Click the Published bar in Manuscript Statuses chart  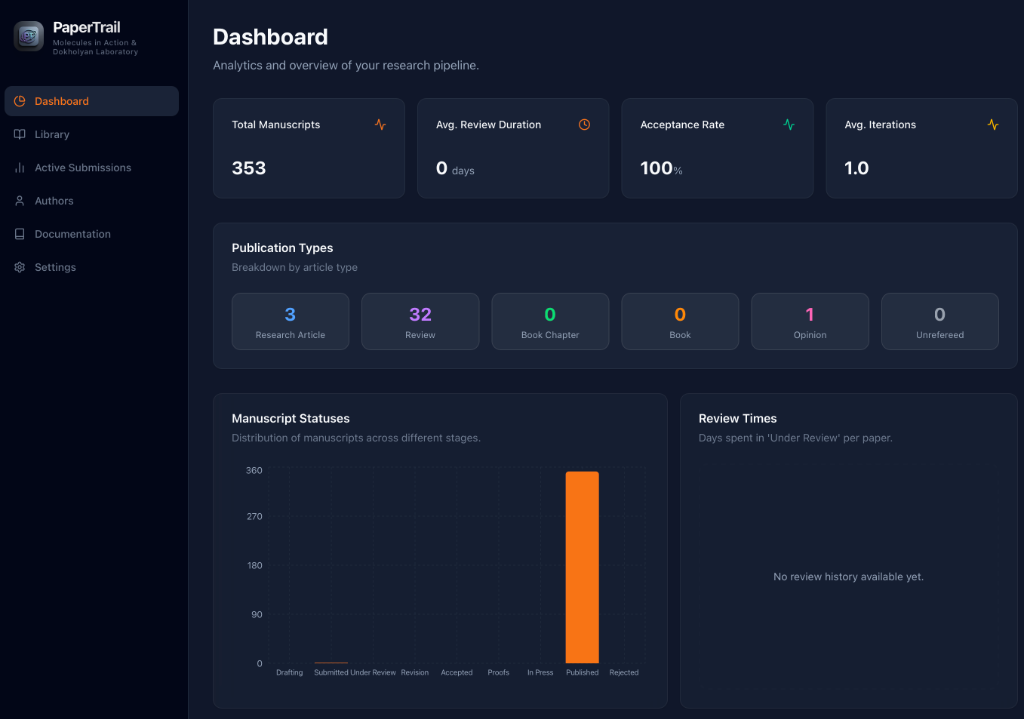[x=582, y=565]
